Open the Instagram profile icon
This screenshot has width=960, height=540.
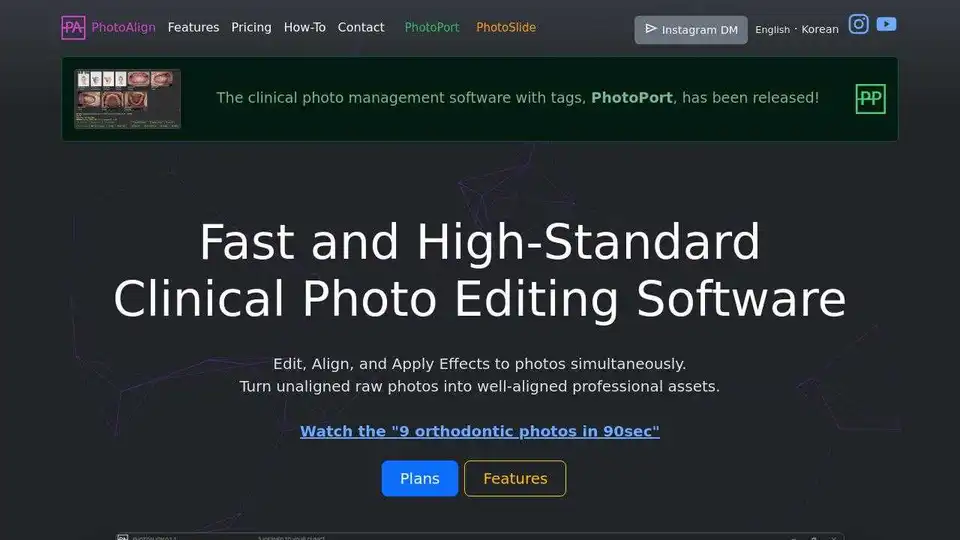[858, 24]
